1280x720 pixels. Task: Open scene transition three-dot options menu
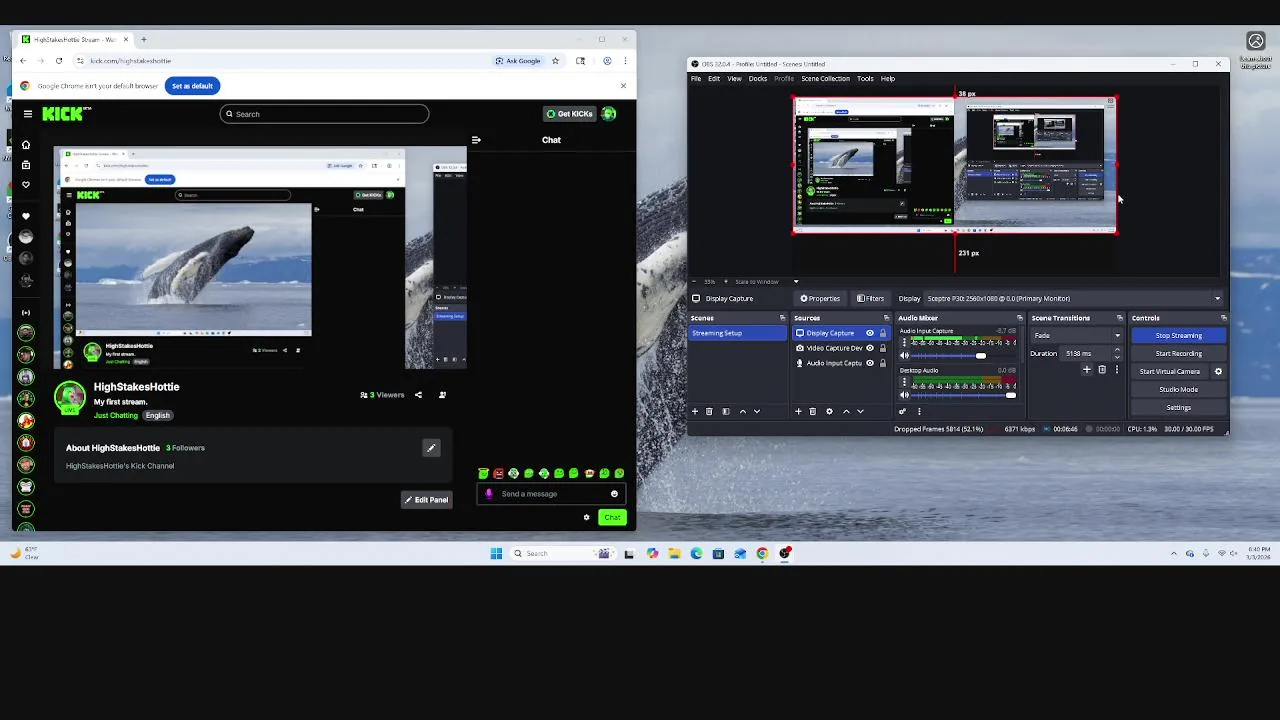1117,370
